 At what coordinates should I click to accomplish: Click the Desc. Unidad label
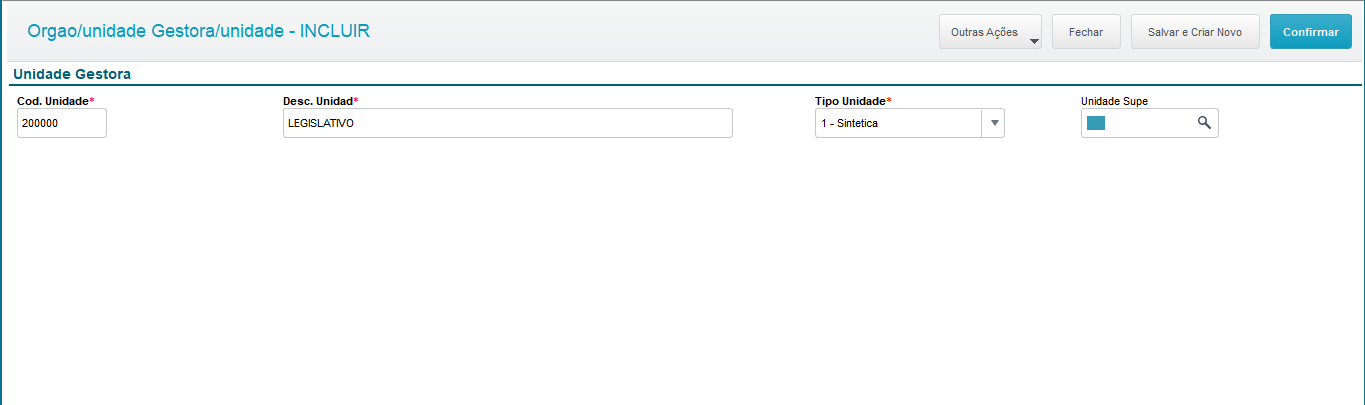(x=318, y=101)
